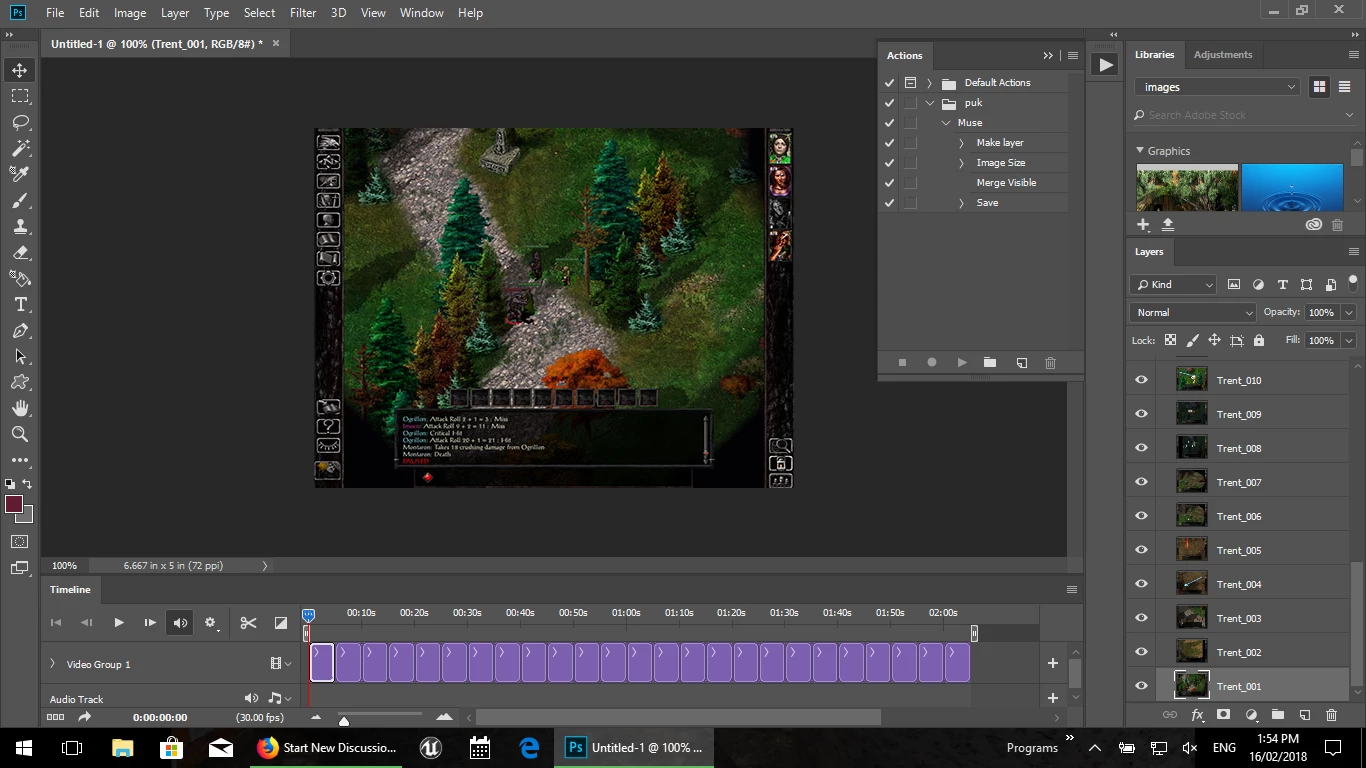Select the Rectangular Marquee tool
This screenshot has width=1366, height=768.
(20, 96)
